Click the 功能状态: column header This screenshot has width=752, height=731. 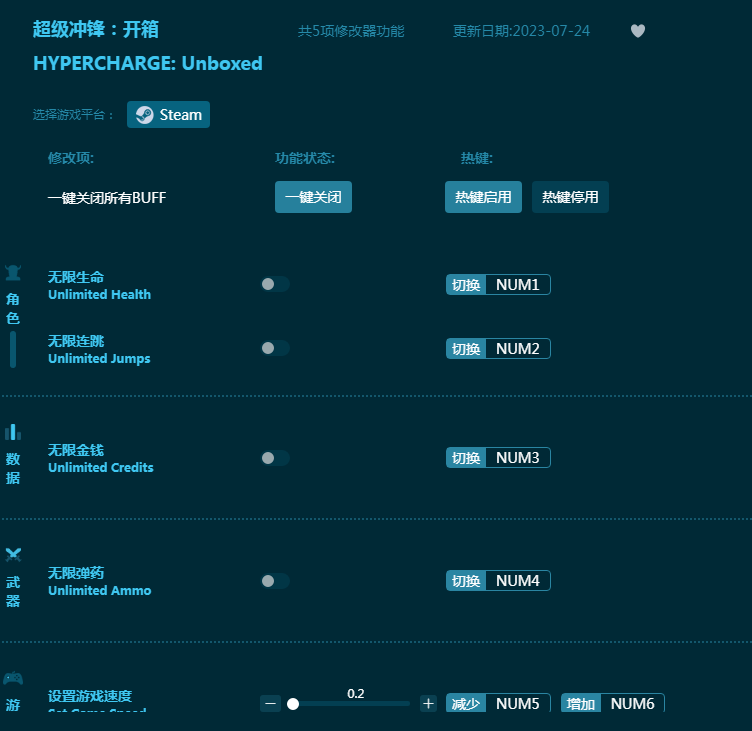pyautogui.click(x=305, y=158)
